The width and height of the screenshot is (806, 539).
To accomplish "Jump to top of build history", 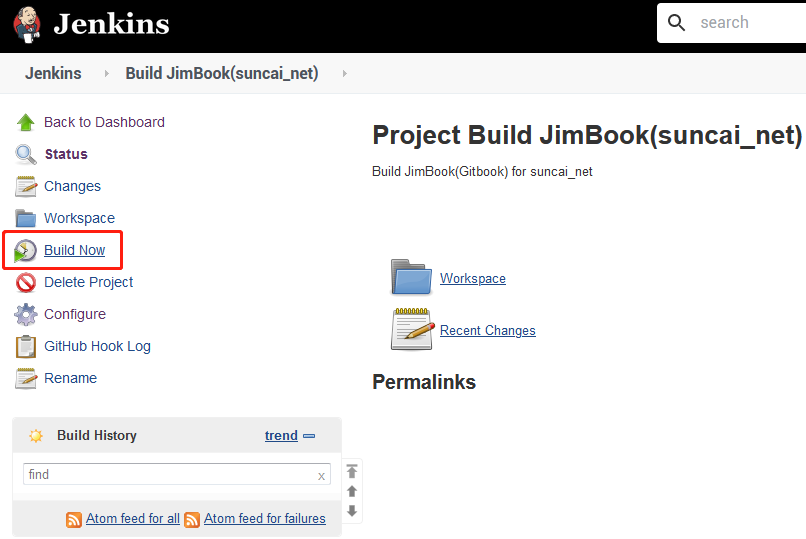I will click(352, 471).
